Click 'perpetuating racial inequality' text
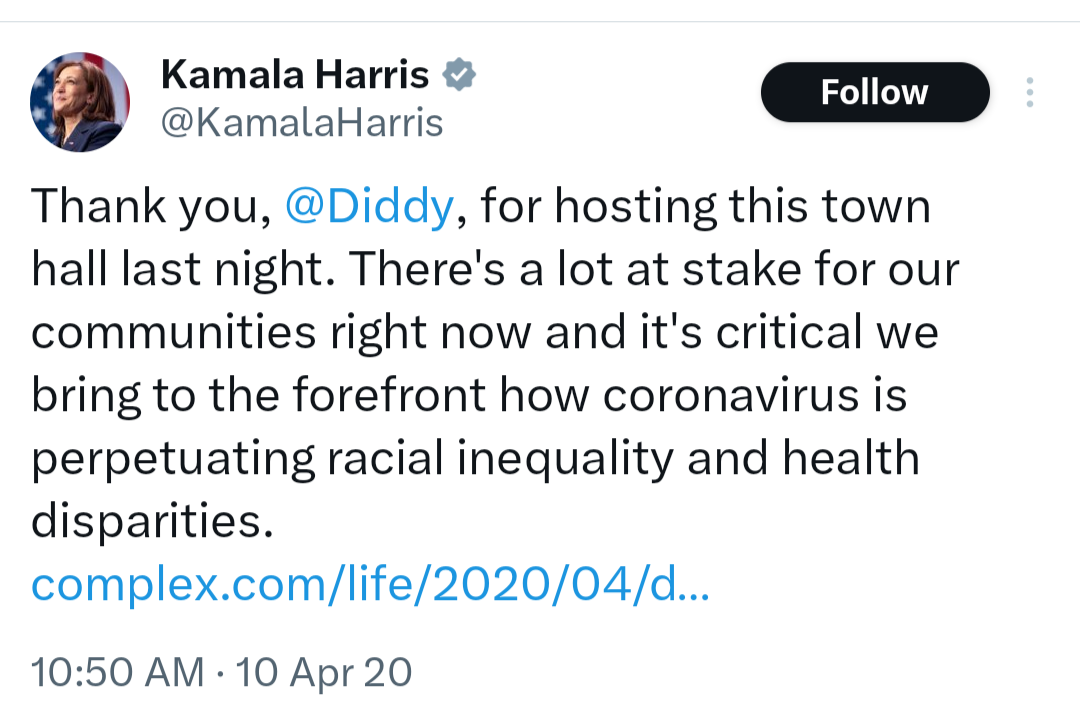Image resolution: width=1080 pixels, height=710 pixels. (353, 459)
